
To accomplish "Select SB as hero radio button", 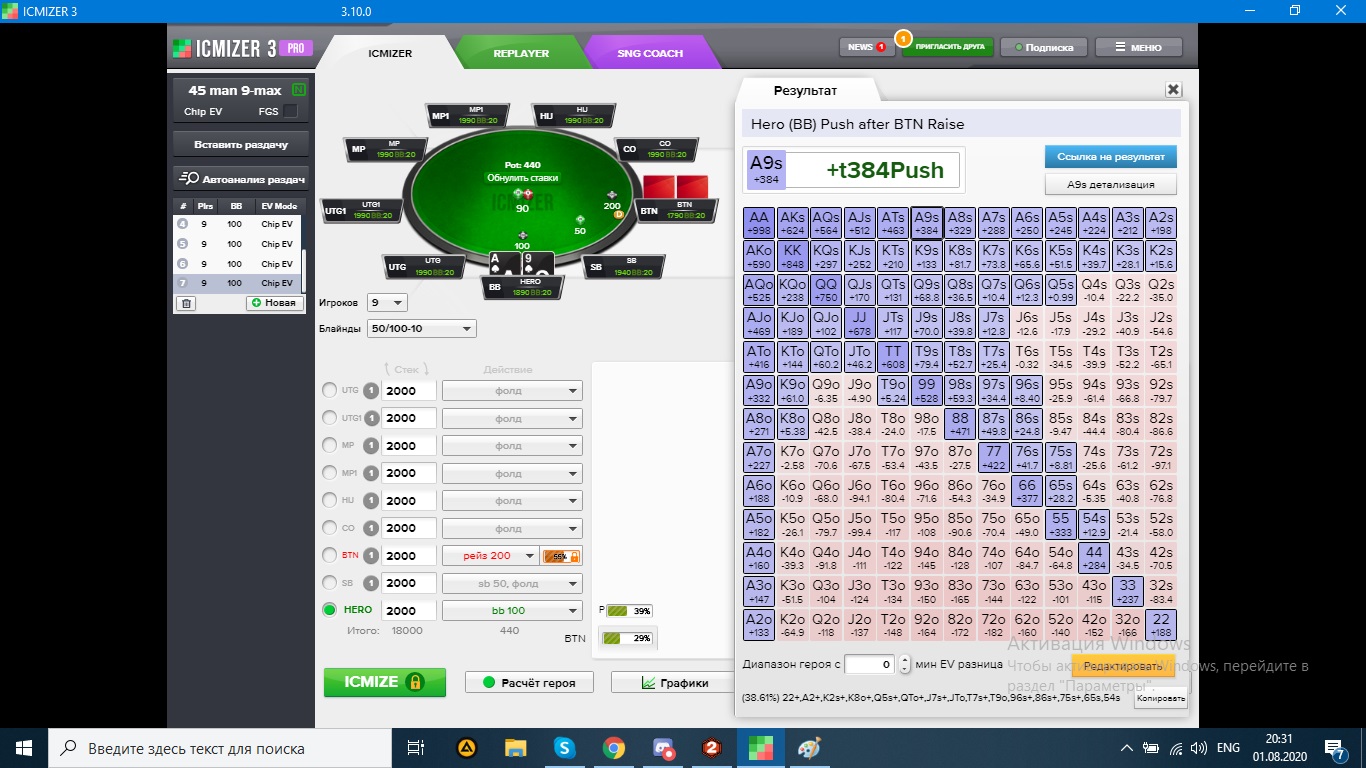I will 330,583.
